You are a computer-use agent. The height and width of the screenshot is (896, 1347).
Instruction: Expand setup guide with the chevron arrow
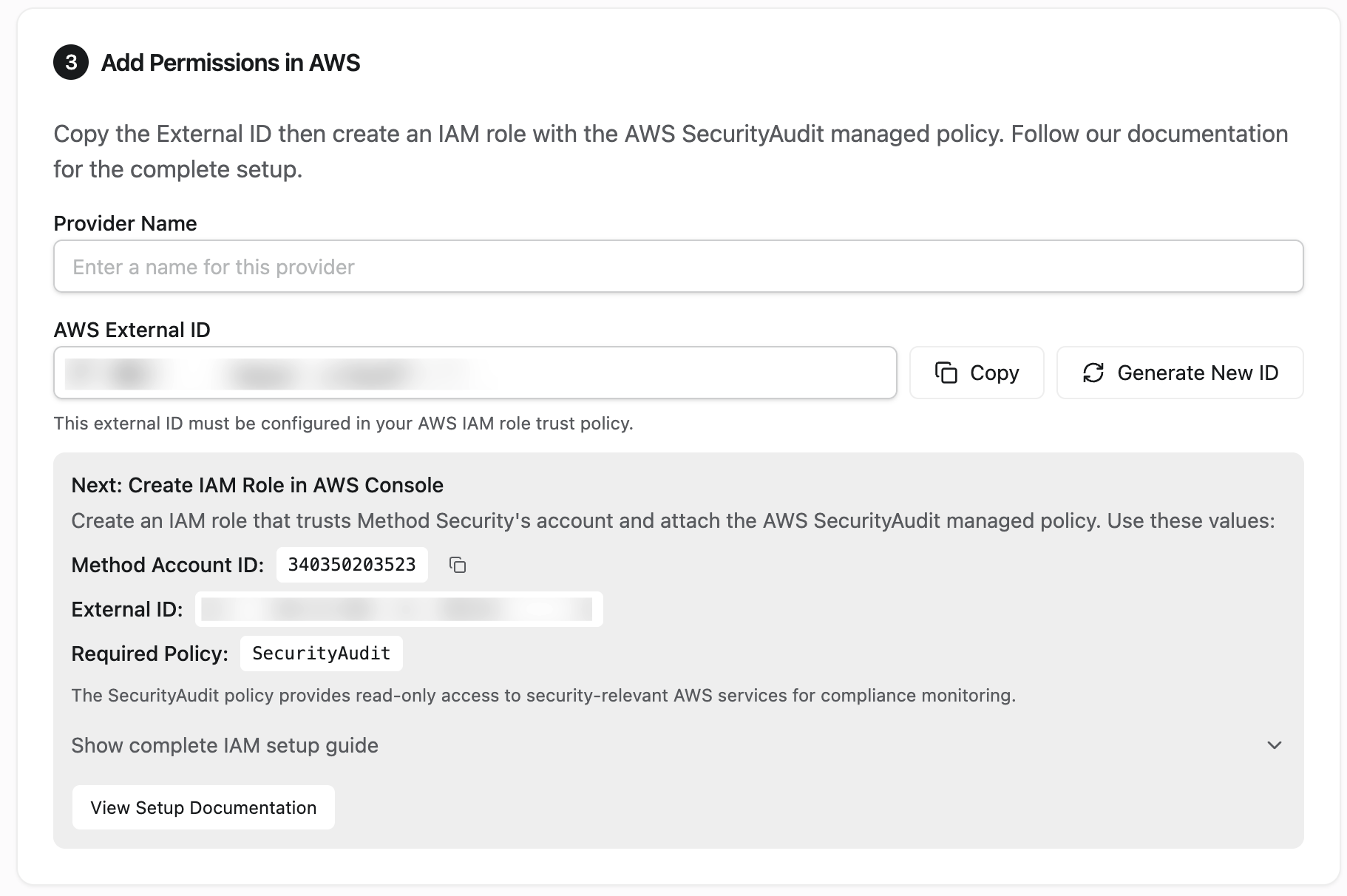pyautogui.click(x=1274, y=745)
